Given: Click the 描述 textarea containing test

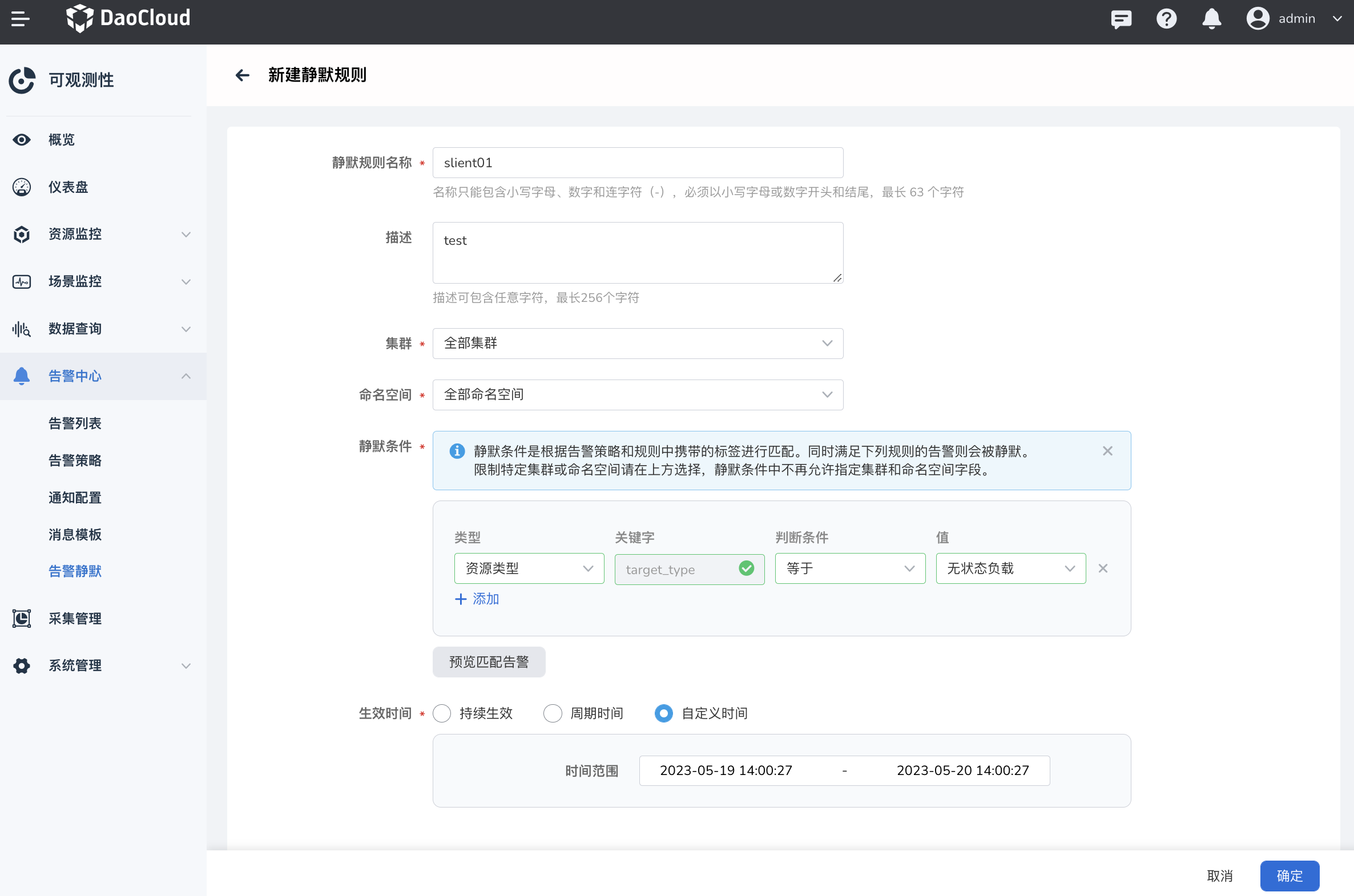Looking at the screenshot, I should [x=638, y=253].
